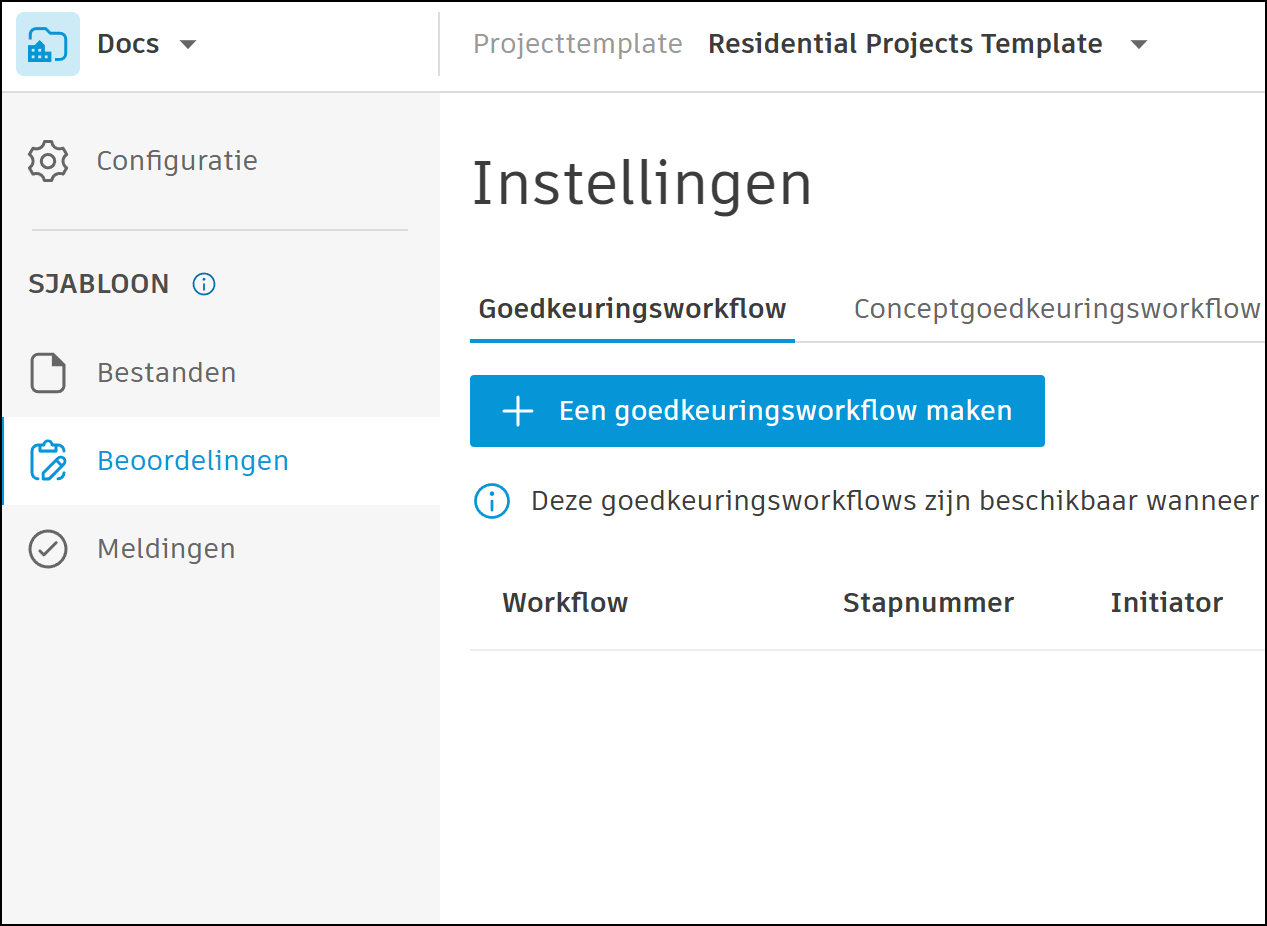
Task: Click the Workflow column header
Action: click(x=565, y=603)
